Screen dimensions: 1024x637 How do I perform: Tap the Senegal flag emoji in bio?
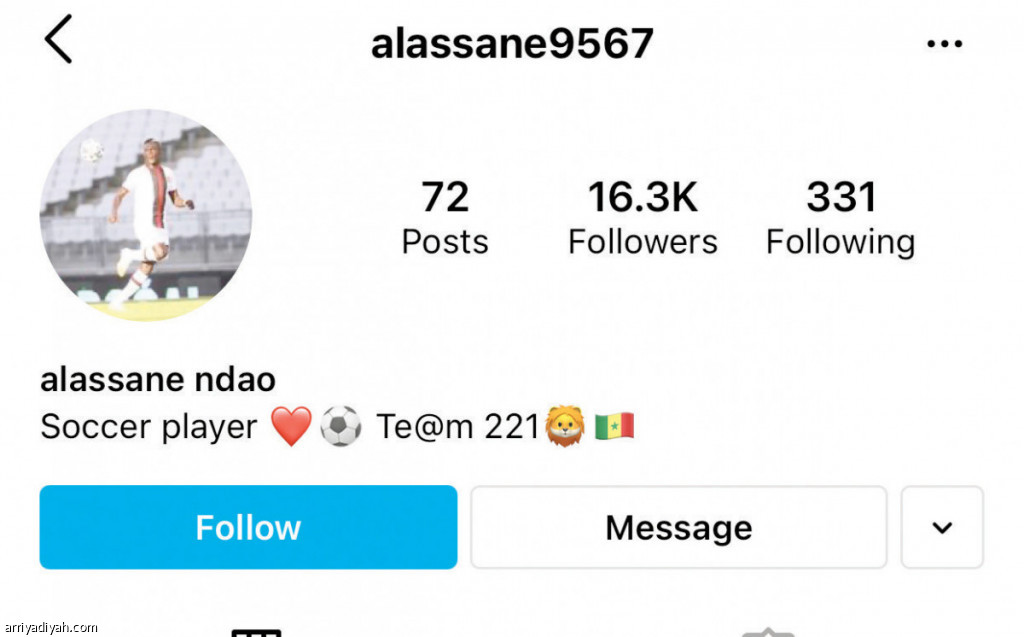tap(614, 426)
